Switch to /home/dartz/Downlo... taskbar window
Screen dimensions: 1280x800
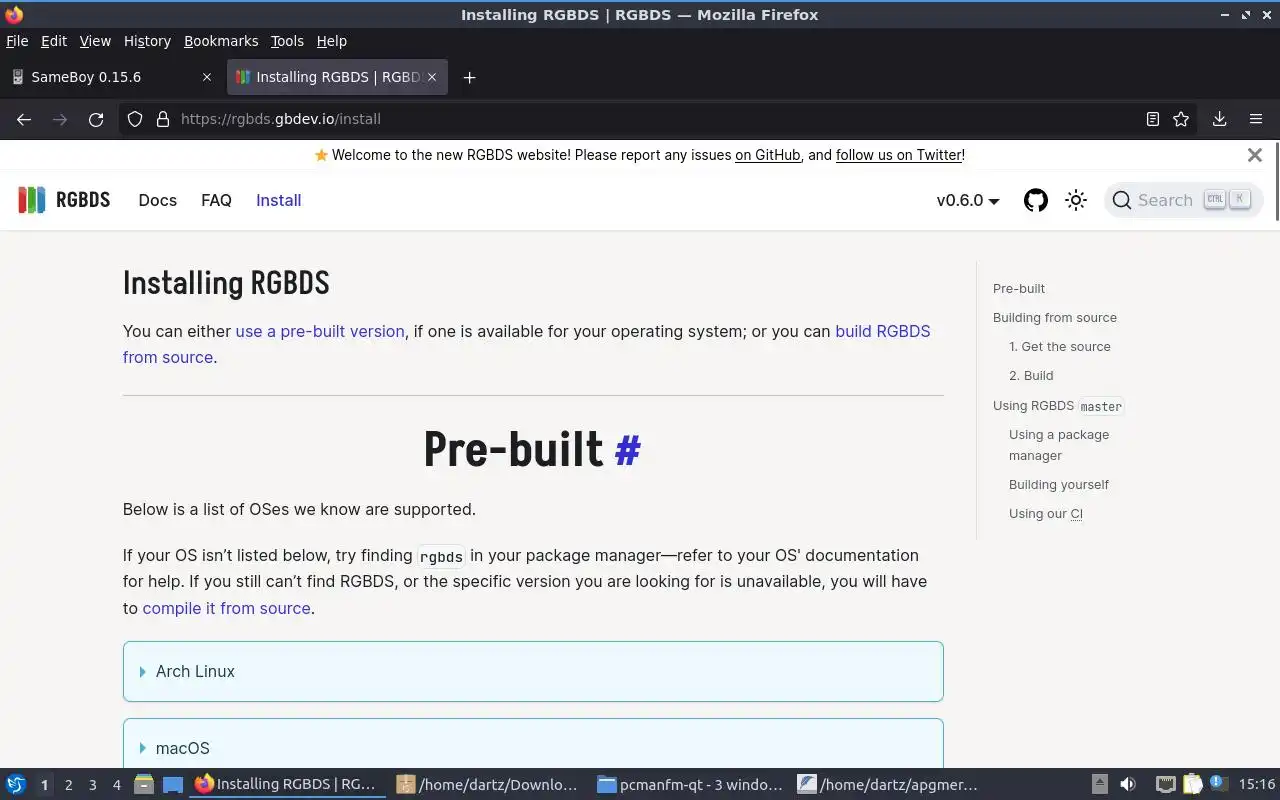pyautogui.click(x=488, y=784)
